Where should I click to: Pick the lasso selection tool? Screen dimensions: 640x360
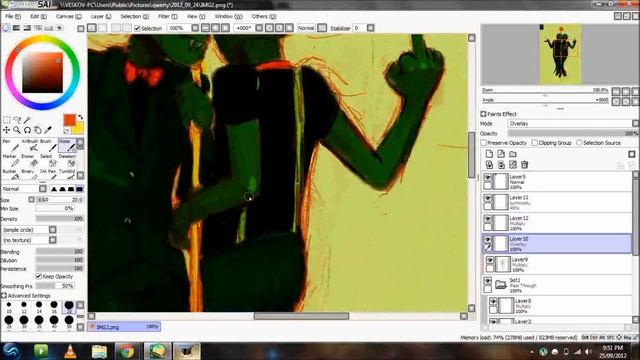[17, 120]
